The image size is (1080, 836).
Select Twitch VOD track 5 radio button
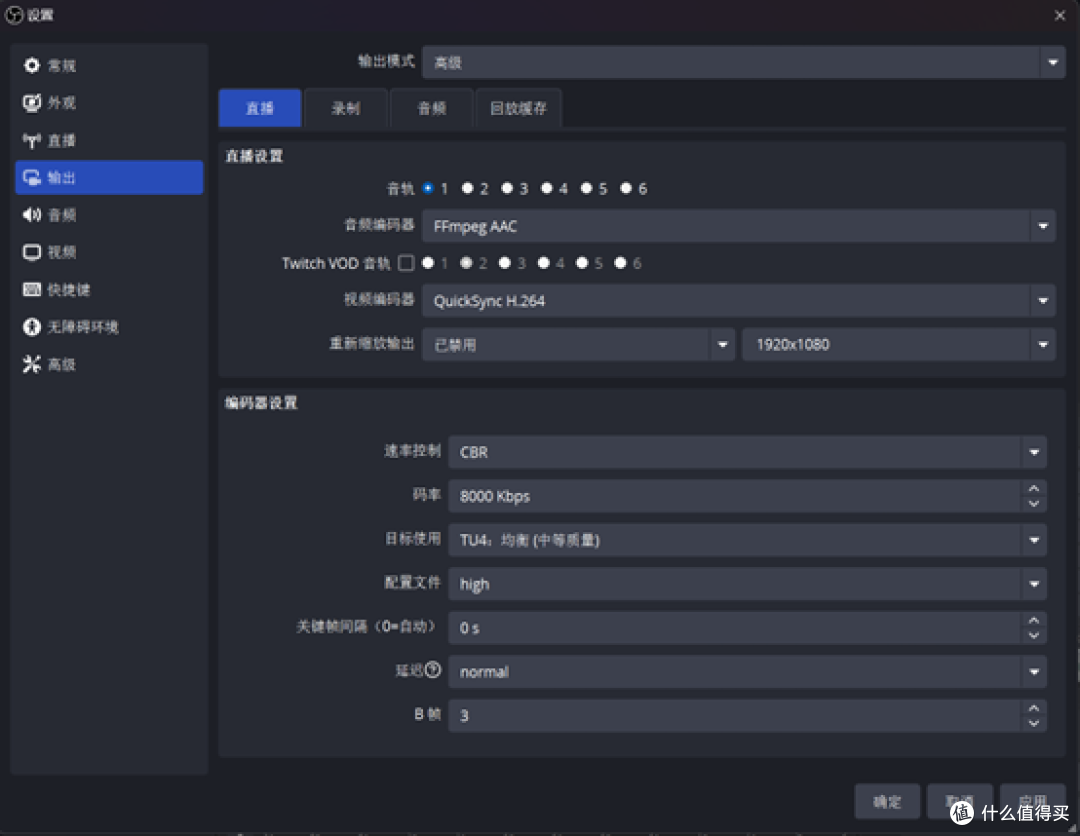582,262
